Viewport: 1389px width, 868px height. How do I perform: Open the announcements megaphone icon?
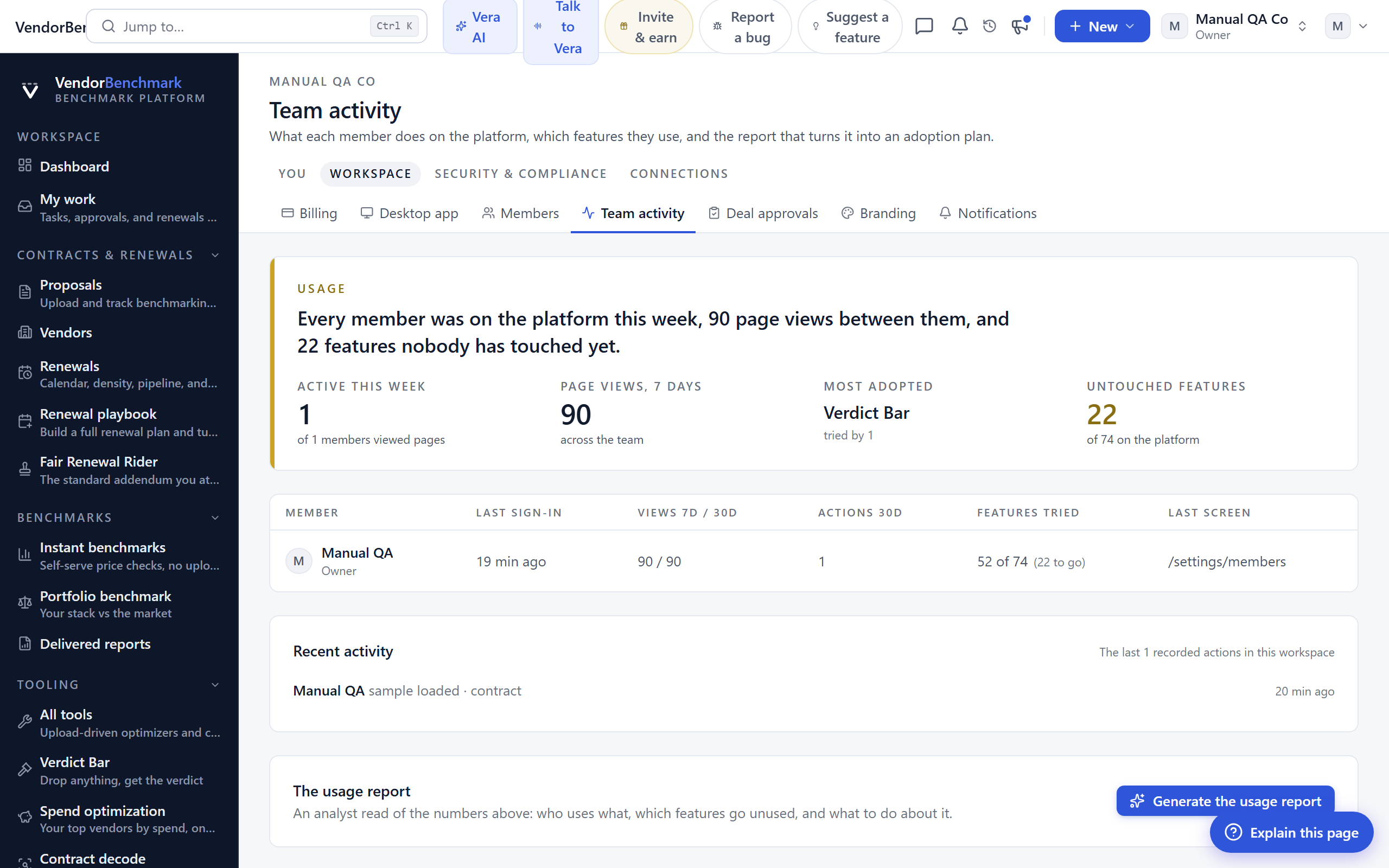(1020, 27)
